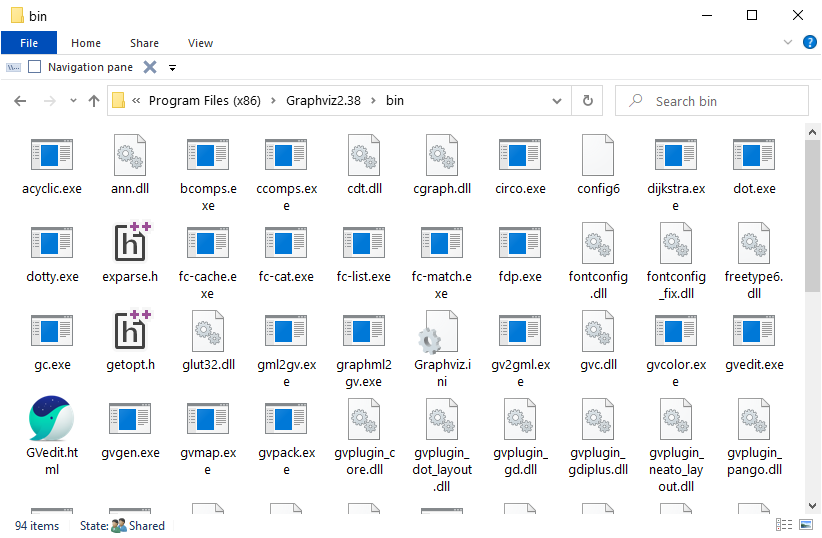Navigate to Graphviz2.38 breadcrumb
Viewport: 822px width, 538px height.
click(x=323, y=101)
